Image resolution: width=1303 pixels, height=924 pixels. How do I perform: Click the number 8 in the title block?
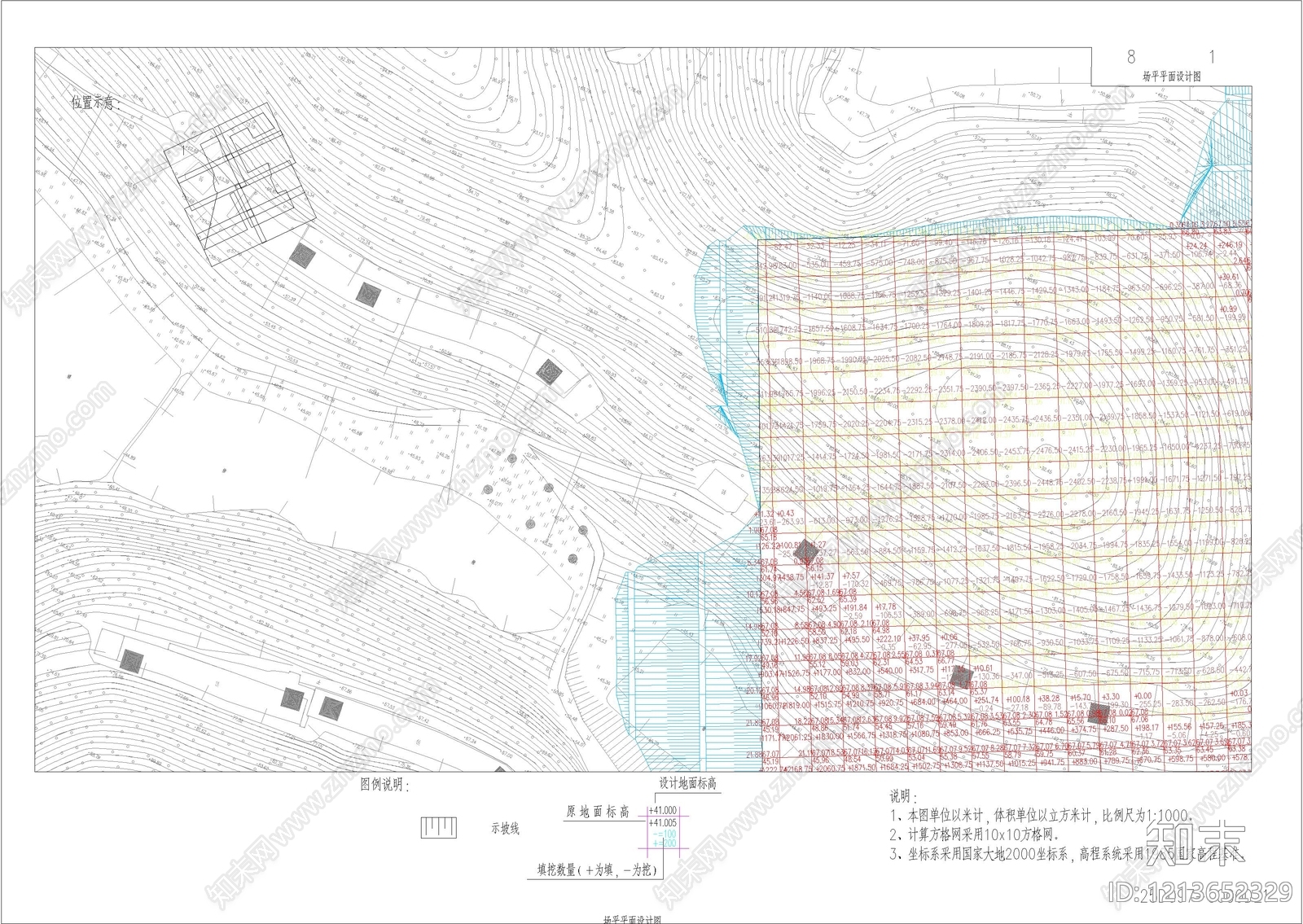(x=1130, y=57)
